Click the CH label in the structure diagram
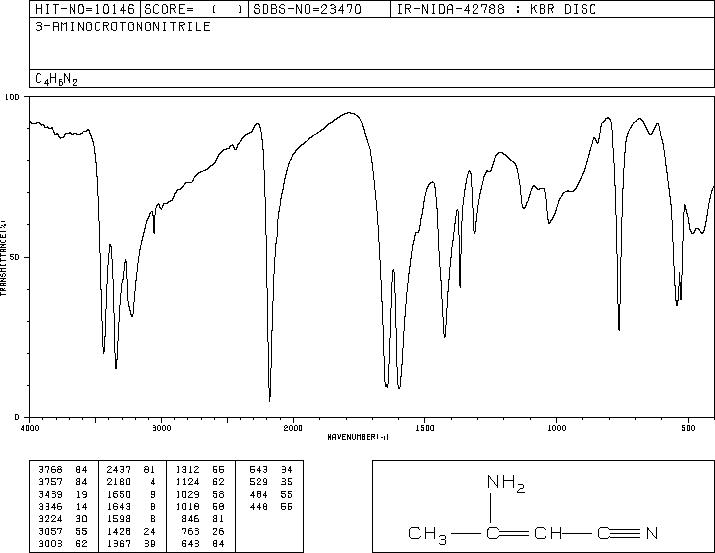Image resolution: width=715 pixels, height=553 pixels. point(548,533)
